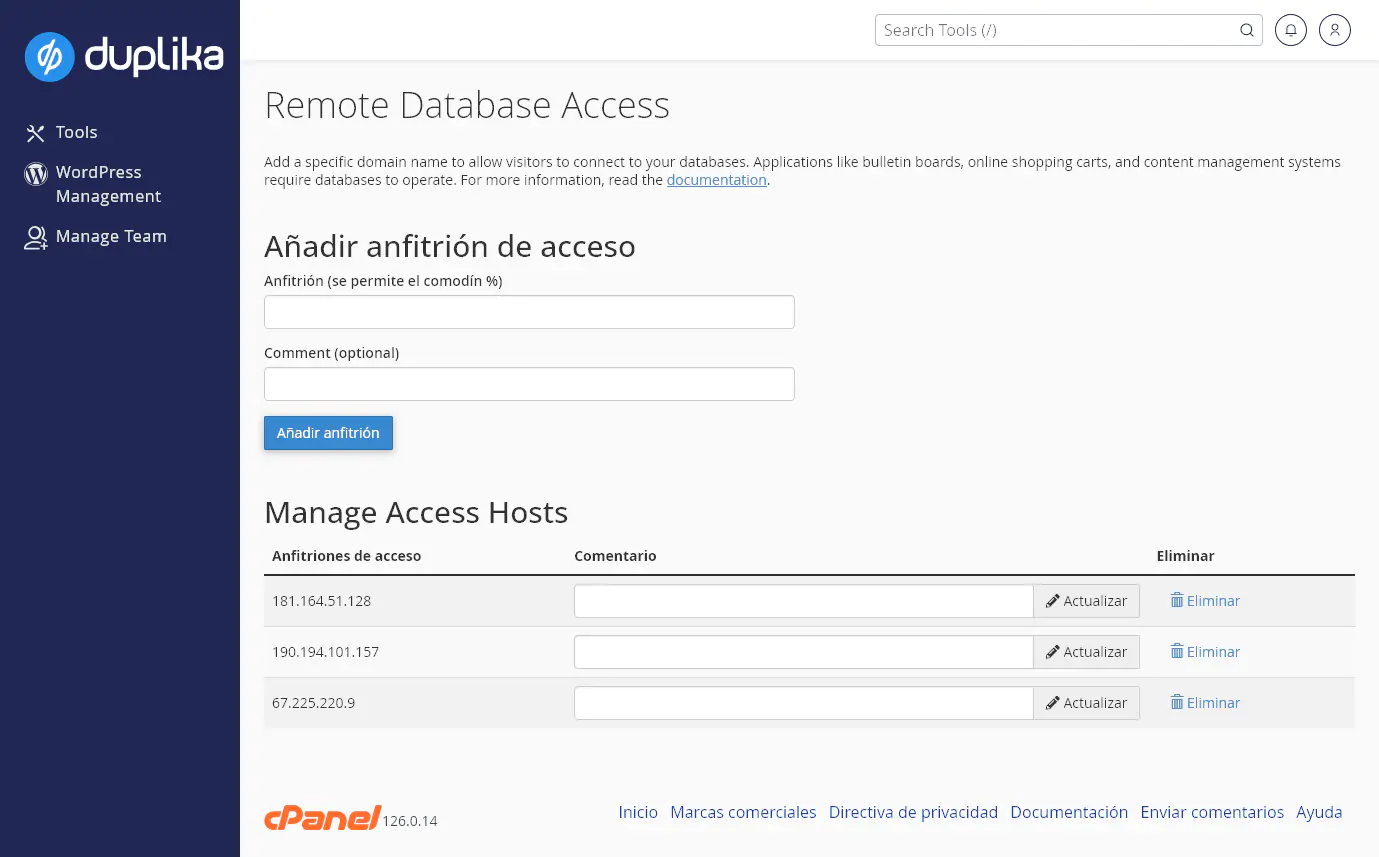Open the user account icon
1379x857 pixels.
pos(1334,30)
